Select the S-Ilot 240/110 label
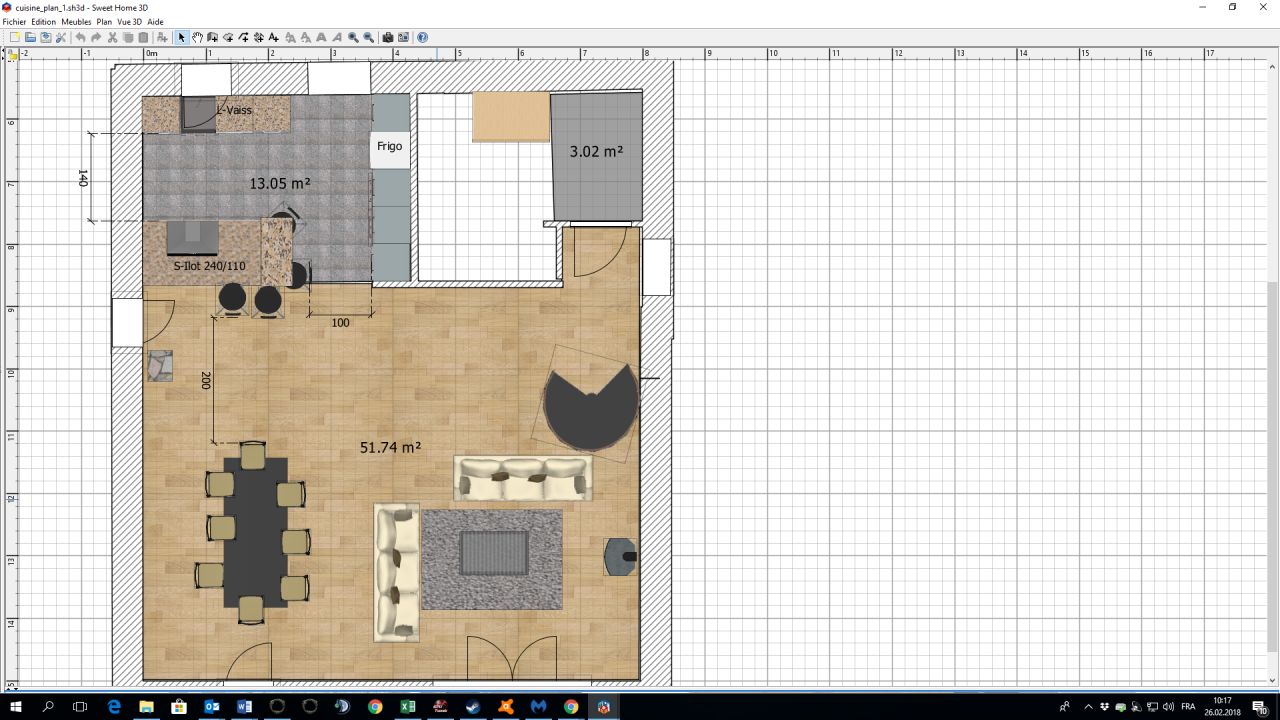This screenshot has height=720, width=1280. pos(209,266)
